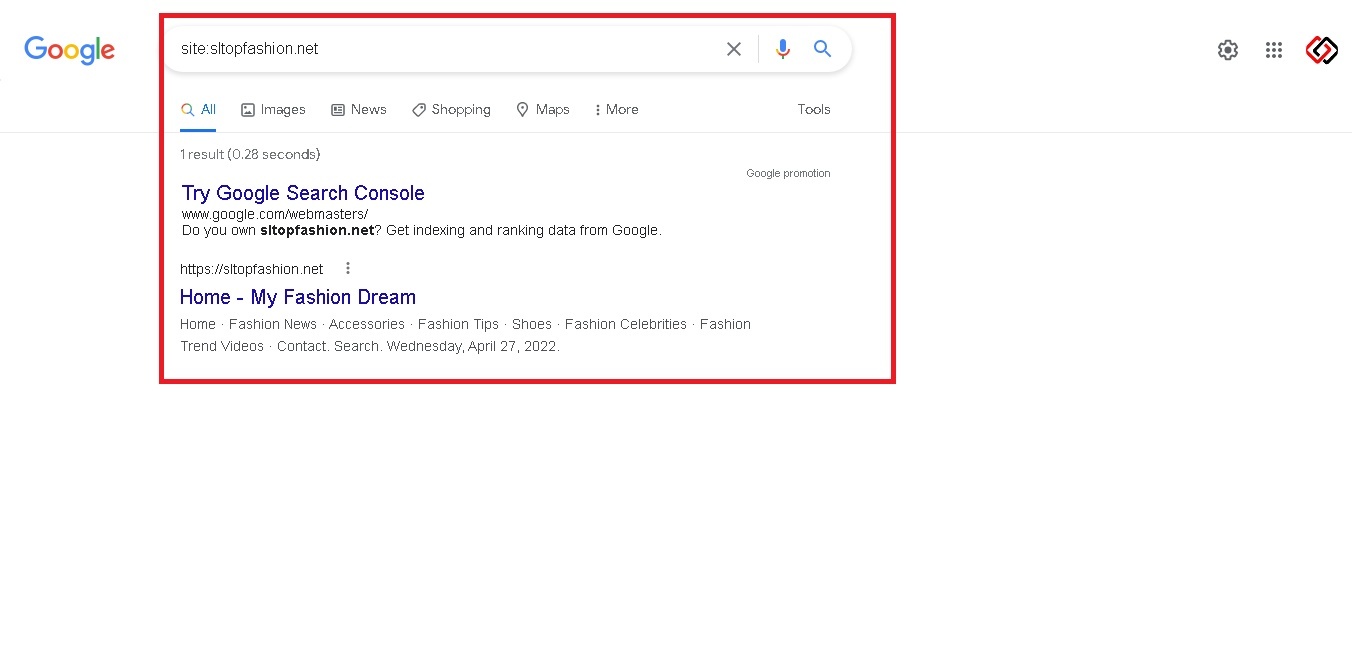Open the Tools options
This screenshot has height=662, width=1352.
pos(814,110)
